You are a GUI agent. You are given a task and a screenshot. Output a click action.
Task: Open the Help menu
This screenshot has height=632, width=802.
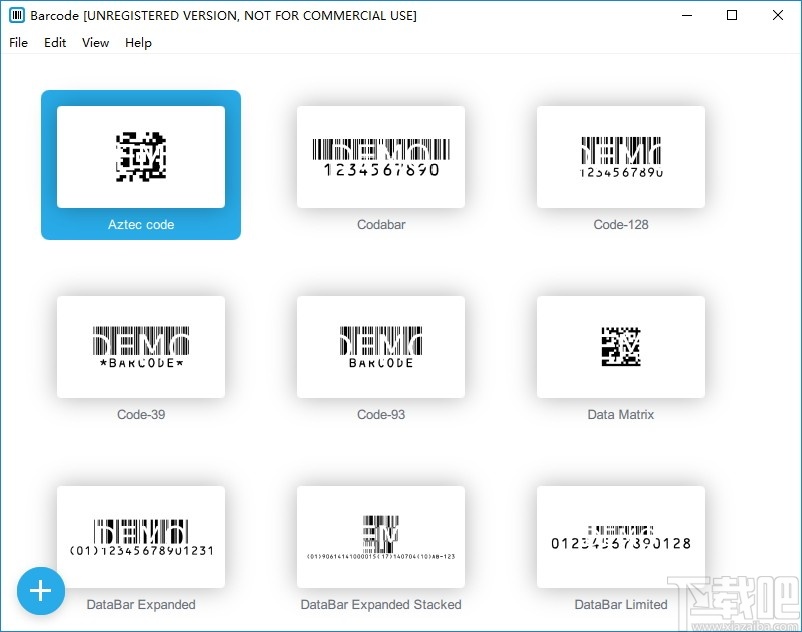[x=138, y=42]
